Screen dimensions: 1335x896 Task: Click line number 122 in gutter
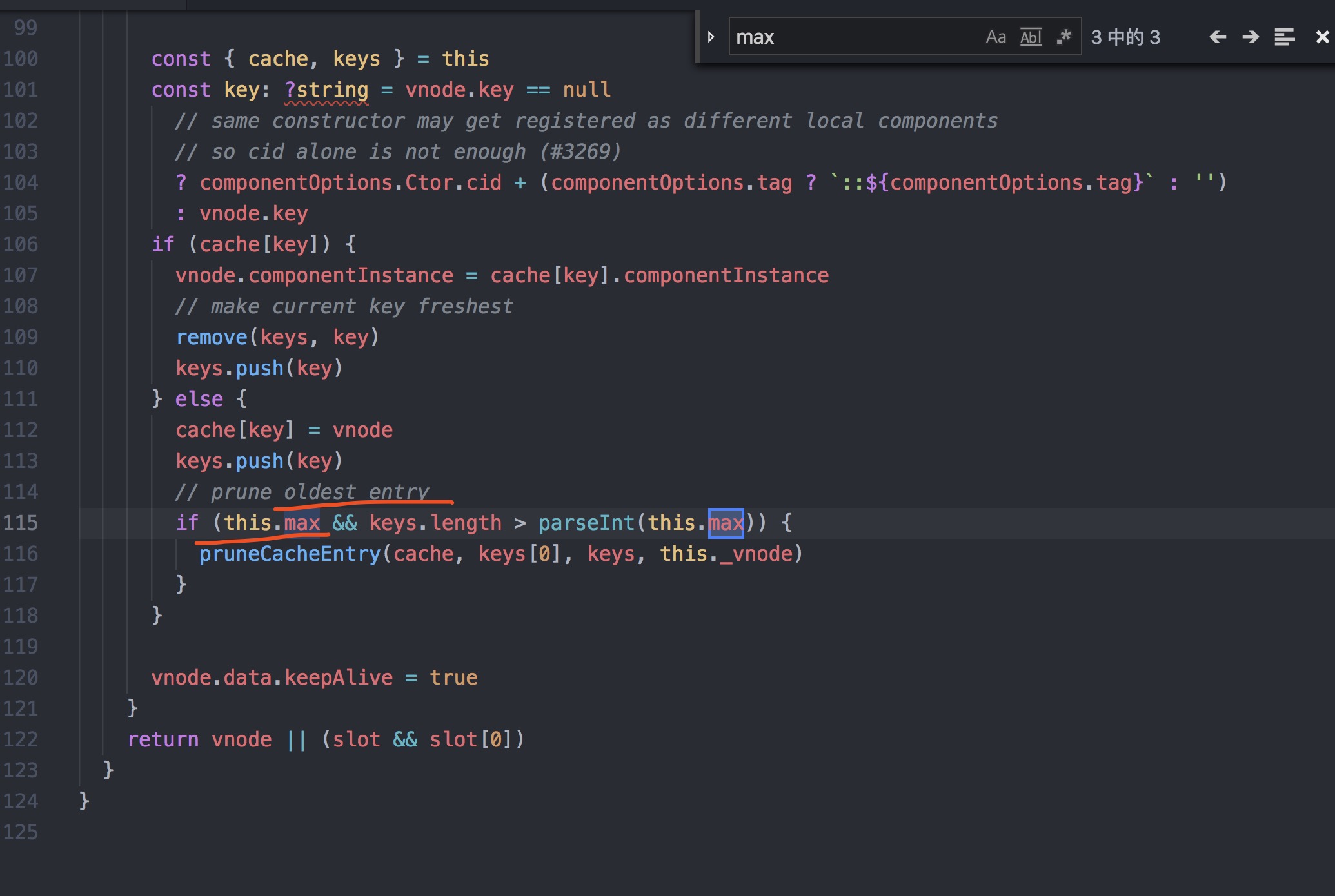tap(21, 739)
